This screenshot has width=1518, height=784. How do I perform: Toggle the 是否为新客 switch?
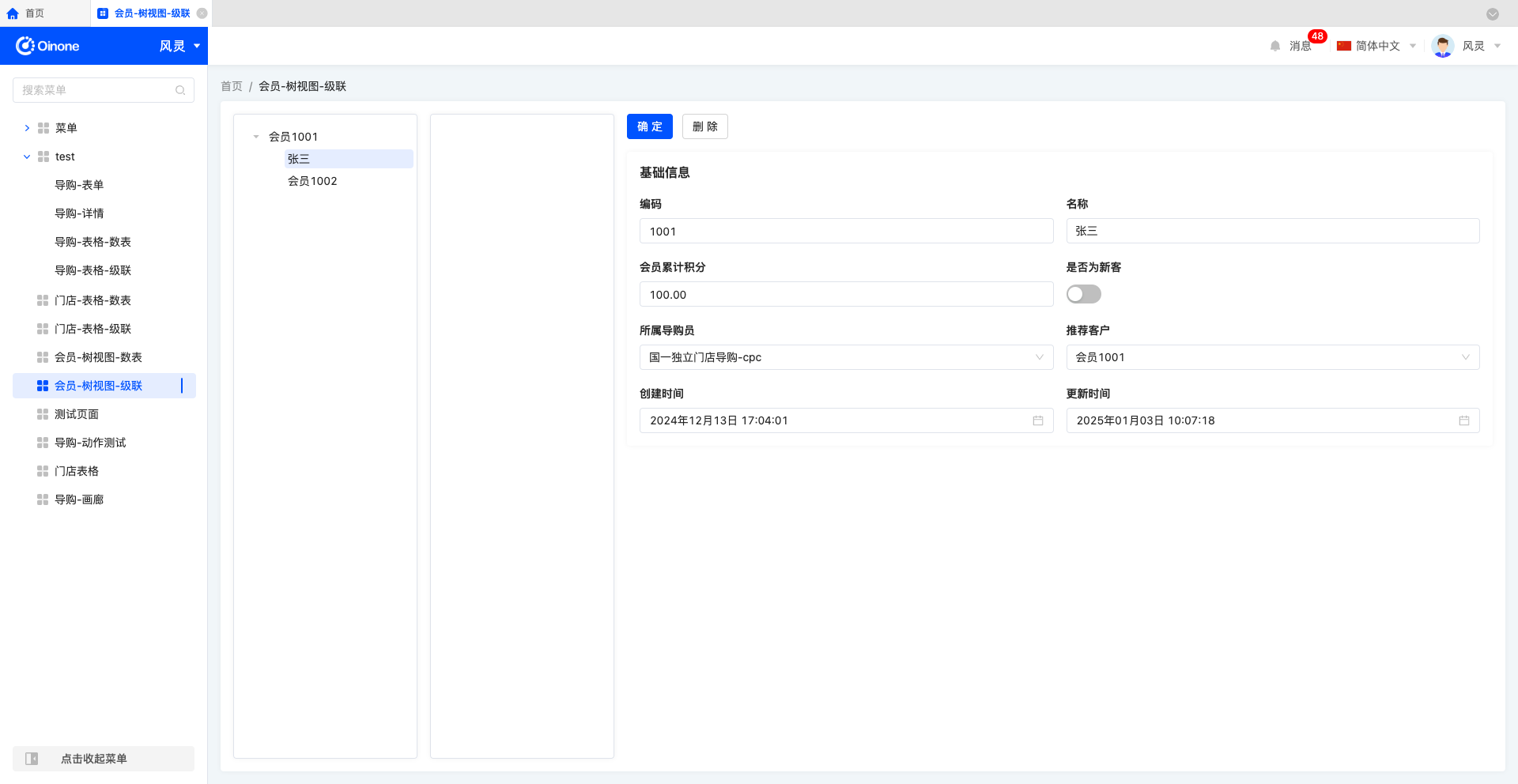point(1083,294)
